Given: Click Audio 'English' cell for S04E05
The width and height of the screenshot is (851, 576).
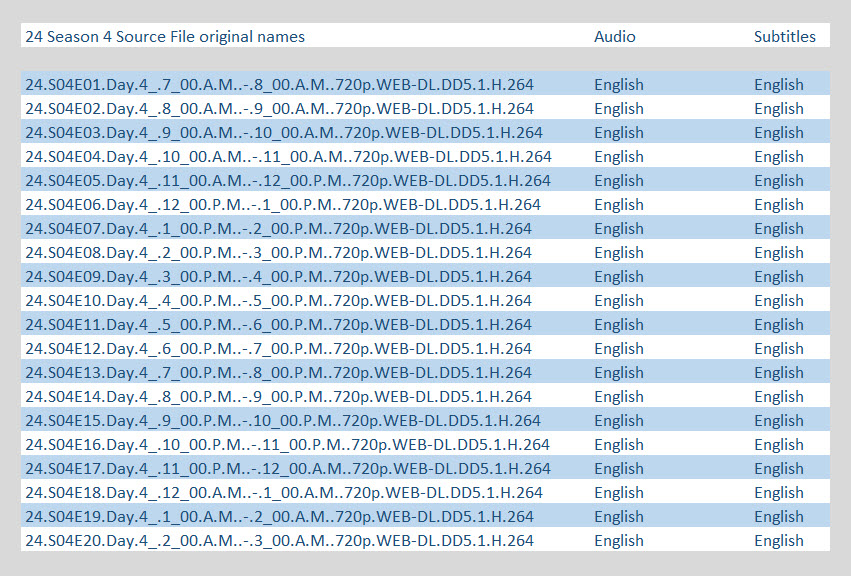Looking at the screenshot, I should pos(619,180).
